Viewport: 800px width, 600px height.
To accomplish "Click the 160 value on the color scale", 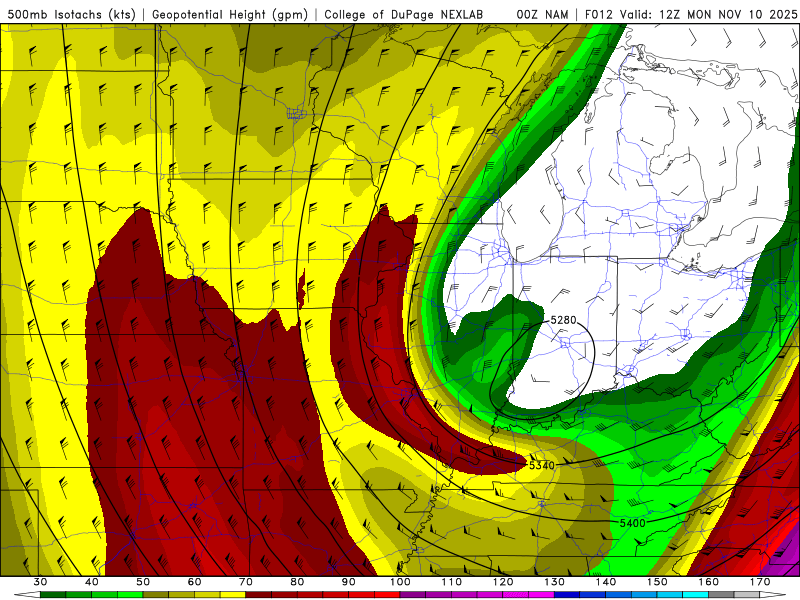I will (x=709, y=582).
